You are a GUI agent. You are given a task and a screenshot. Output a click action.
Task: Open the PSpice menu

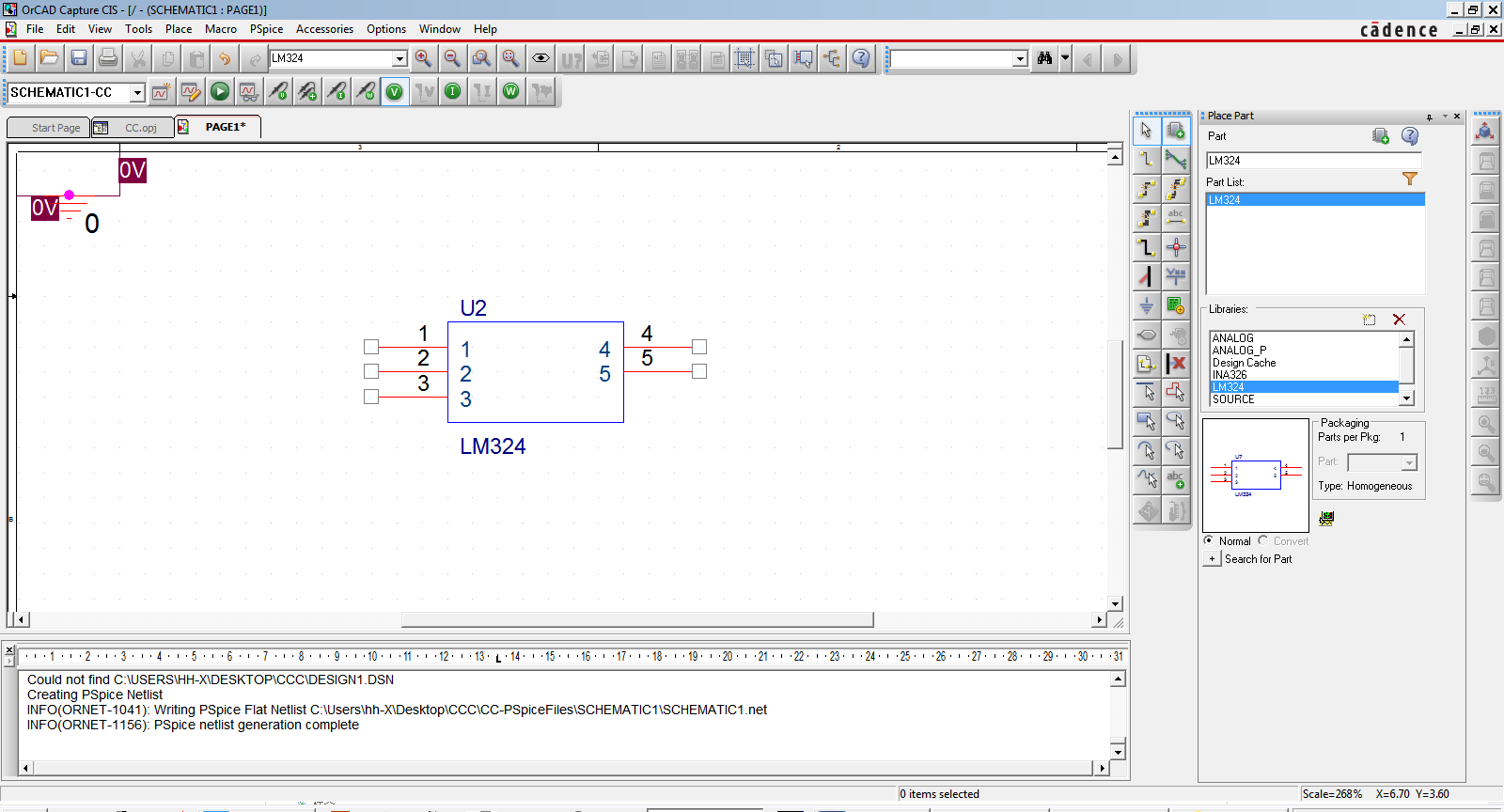coord(266,29)
